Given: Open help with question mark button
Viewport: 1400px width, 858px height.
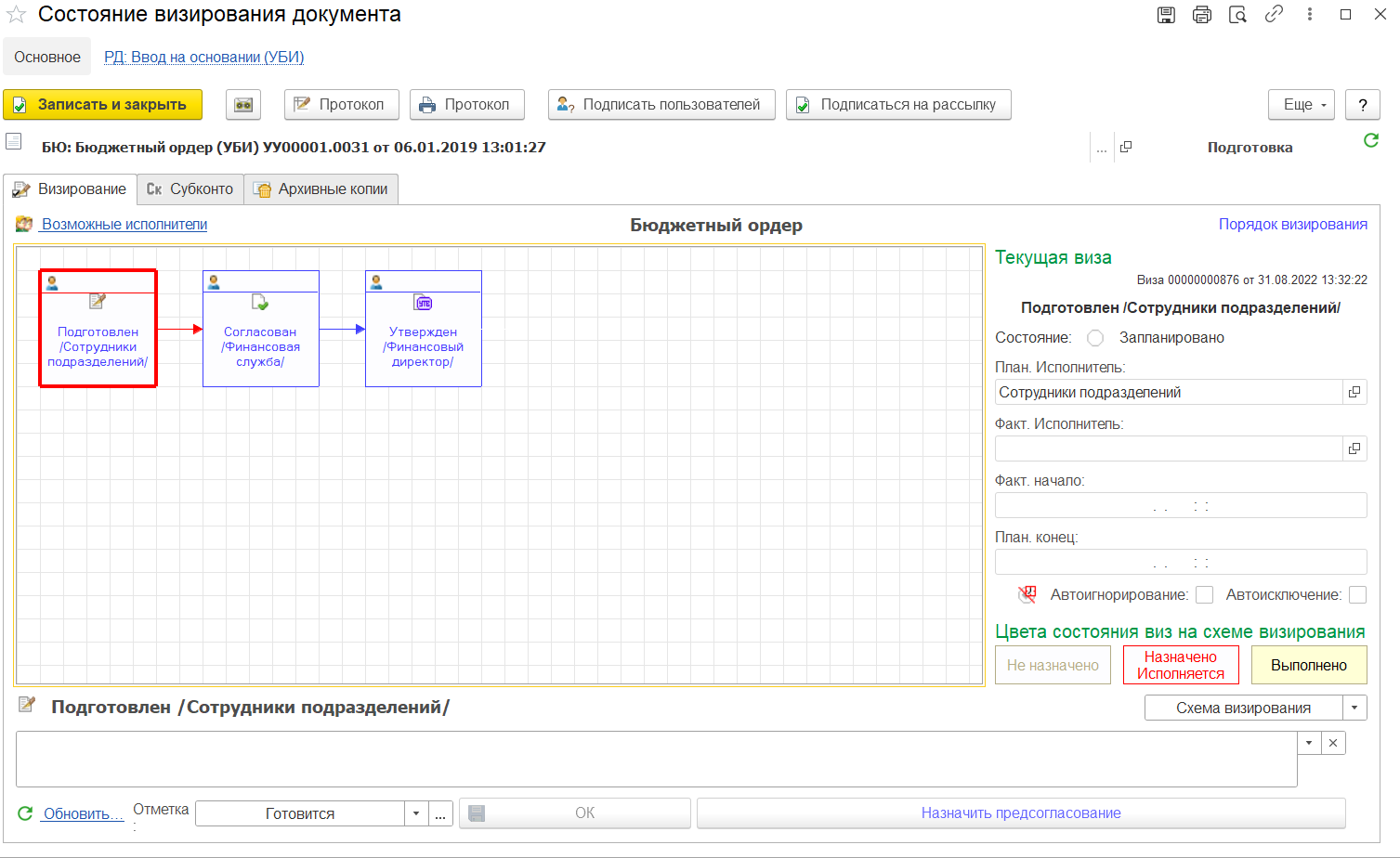Looking at the screenshot, I should pyautogui.click(x=1363, y=105).
